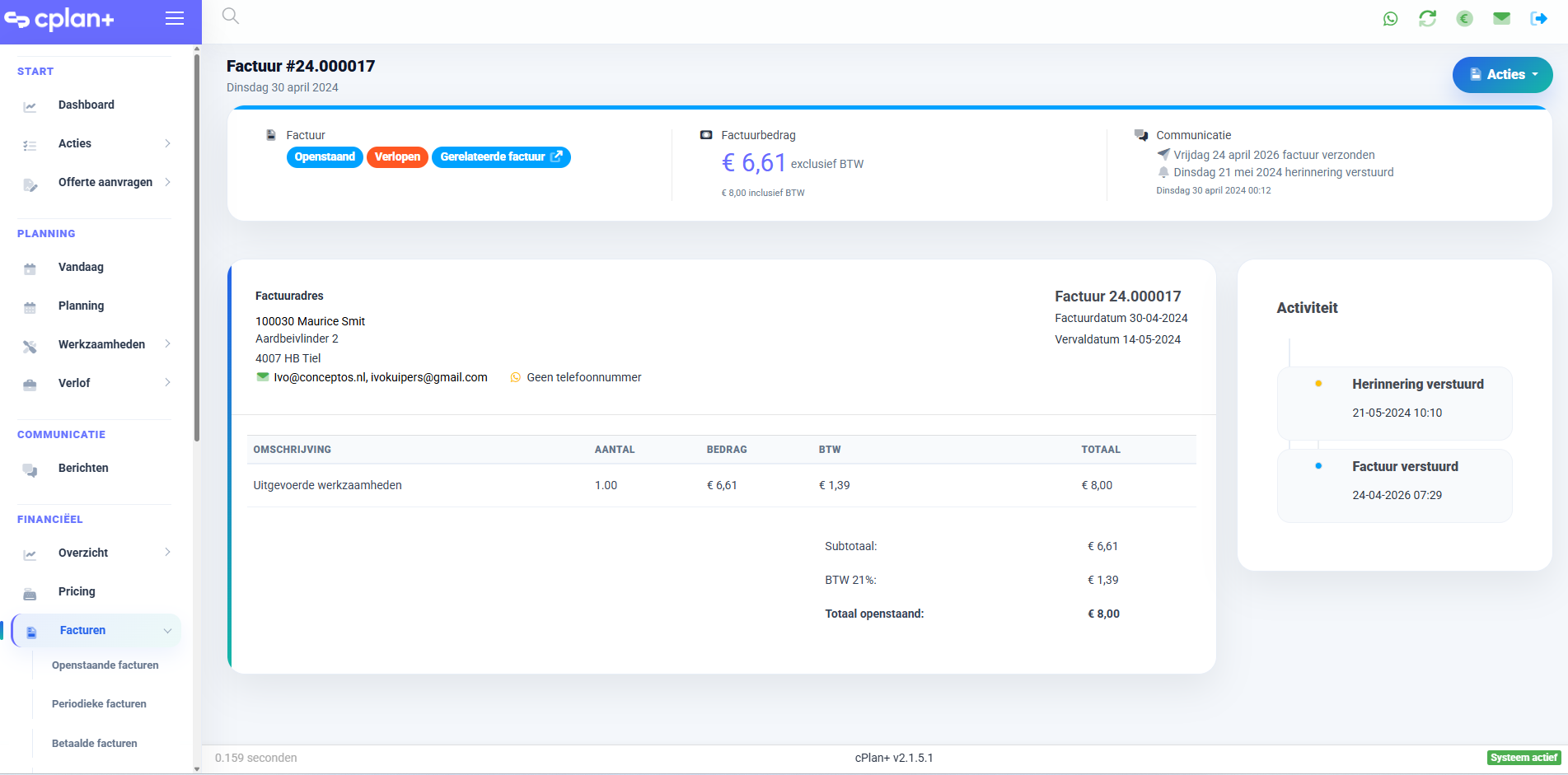Click the Planning calendar icon
The height and width of the screenshot is (775, 1568).
pyautogui.click(x=30, y=307)
